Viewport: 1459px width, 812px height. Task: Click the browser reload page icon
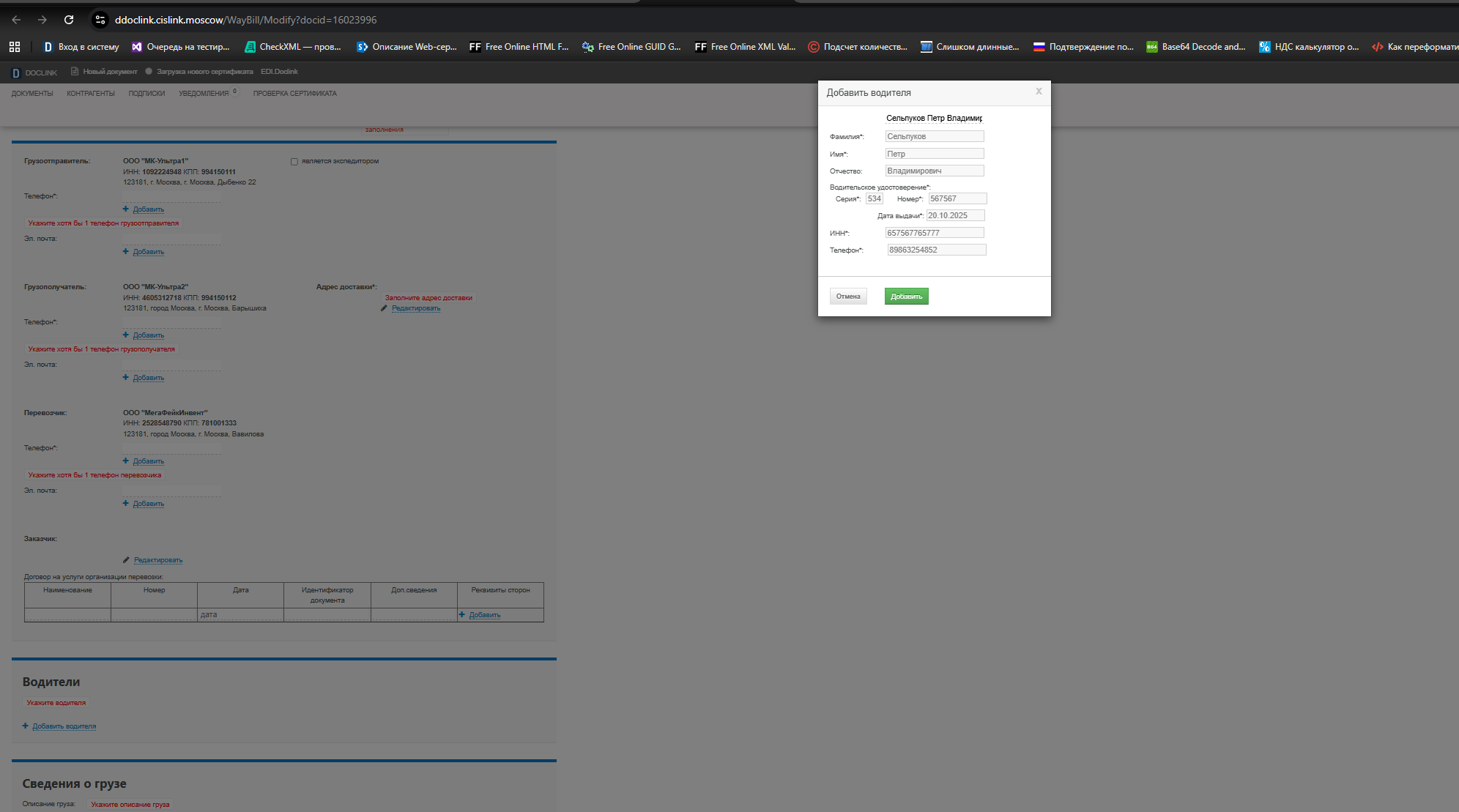[x=69, y=20]
